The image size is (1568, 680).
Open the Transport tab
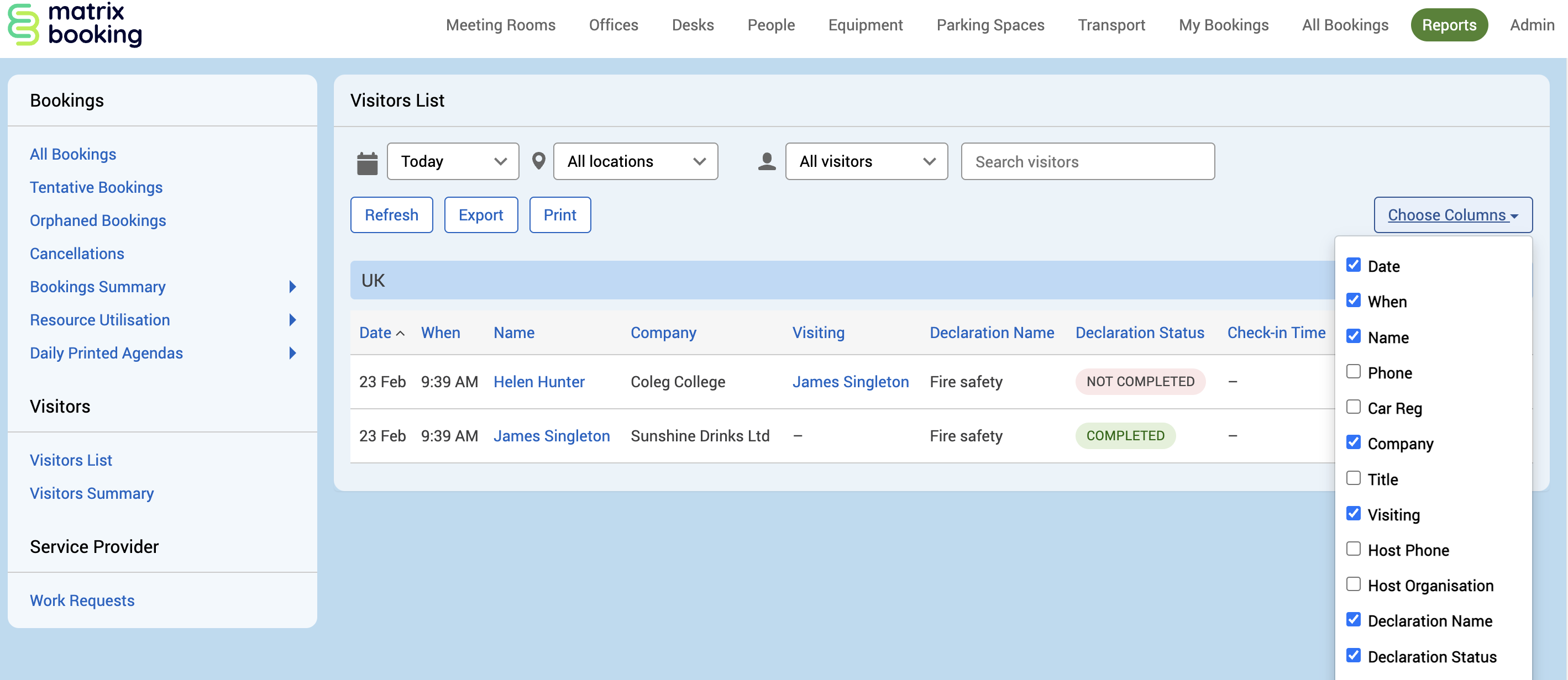point(1111,25)
